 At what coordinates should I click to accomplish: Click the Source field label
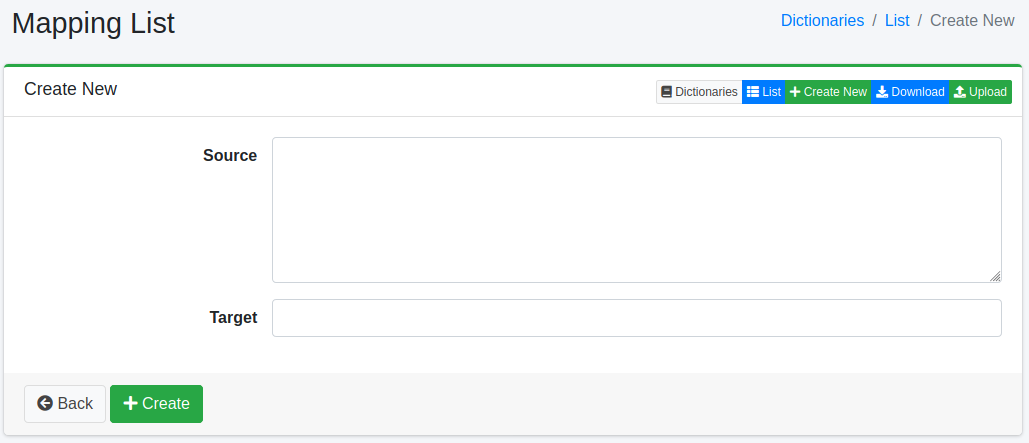pos(230,156)
